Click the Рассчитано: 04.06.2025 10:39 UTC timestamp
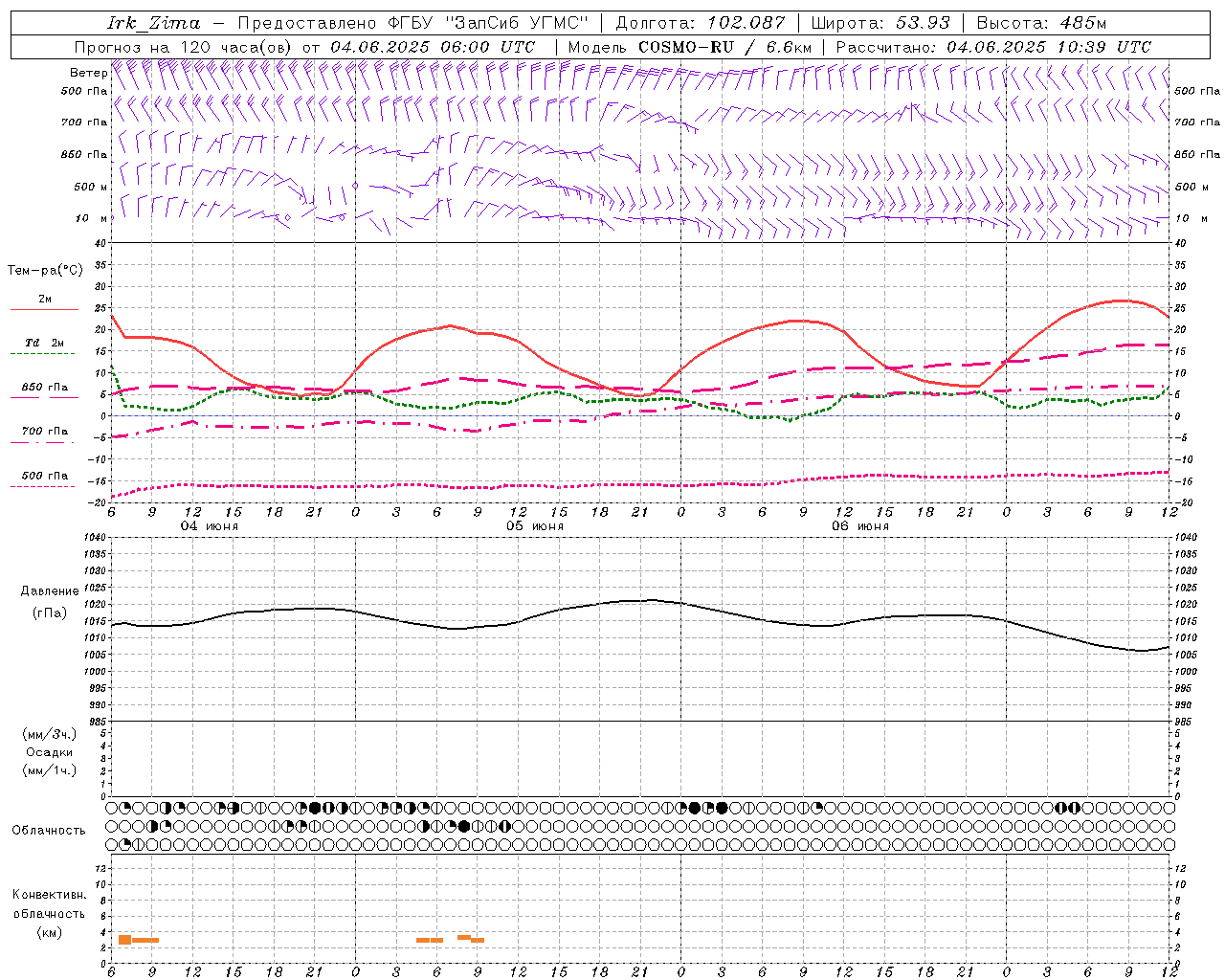Image resolution: width=1225 pixels, height=980 pixels. point(993,46)
